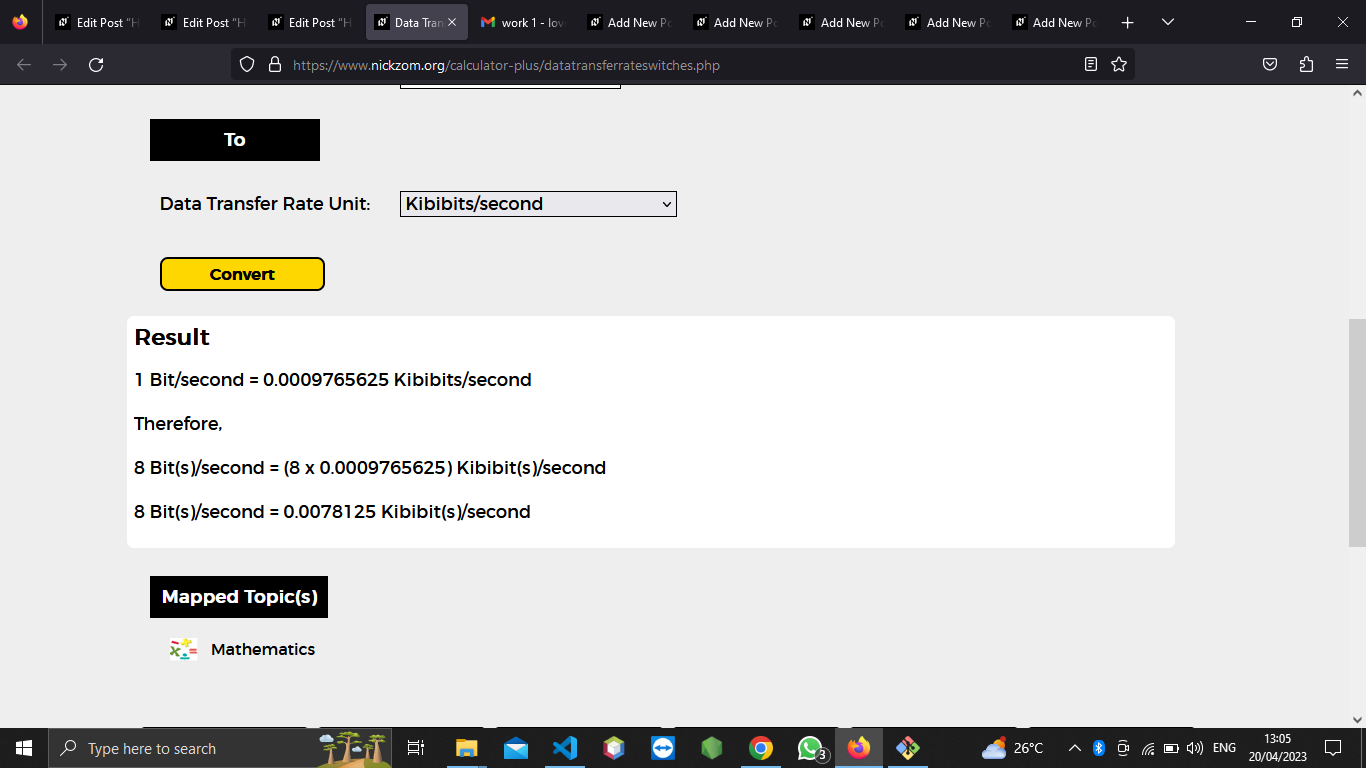
Task: Open WhatsApp from the taskbar
Action: click(x=810, y=748)
